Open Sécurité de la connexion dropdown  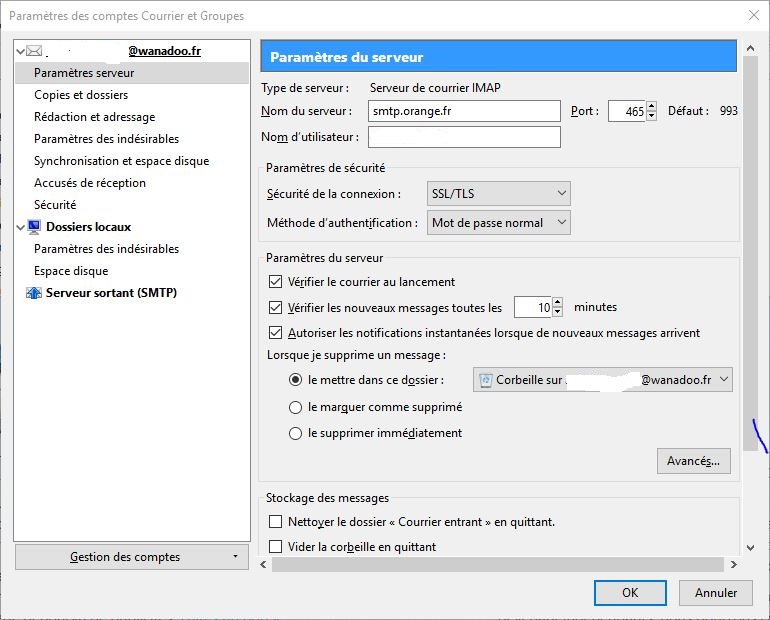[x=498, y=194]
